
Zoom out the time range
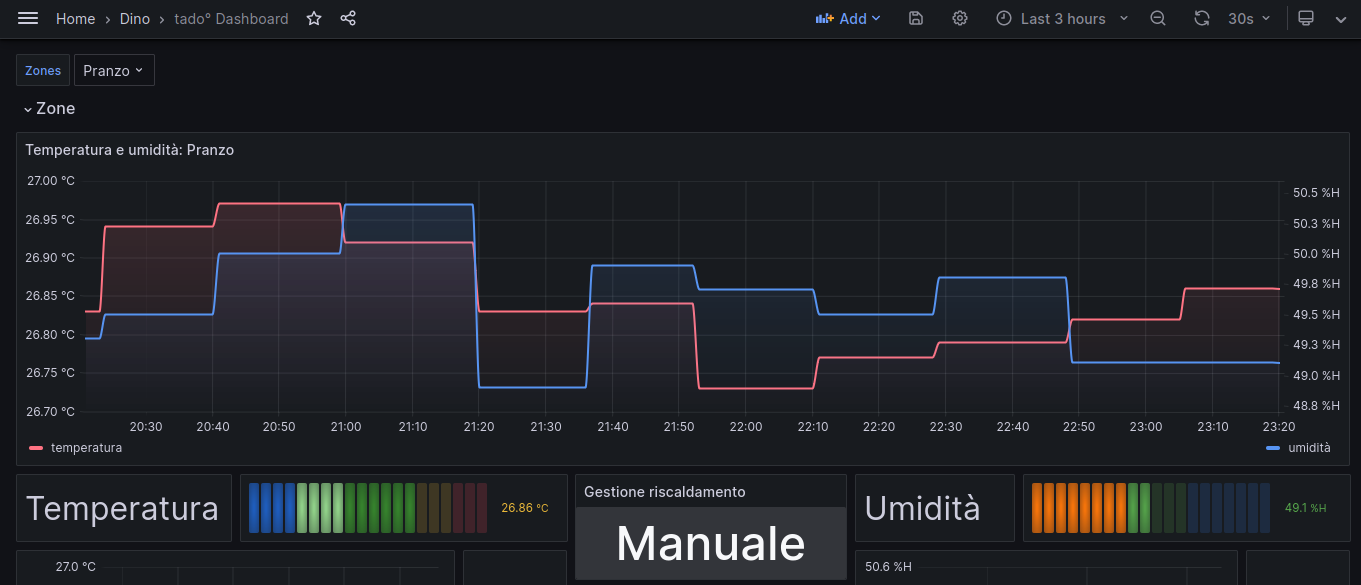pos(1158,19)
